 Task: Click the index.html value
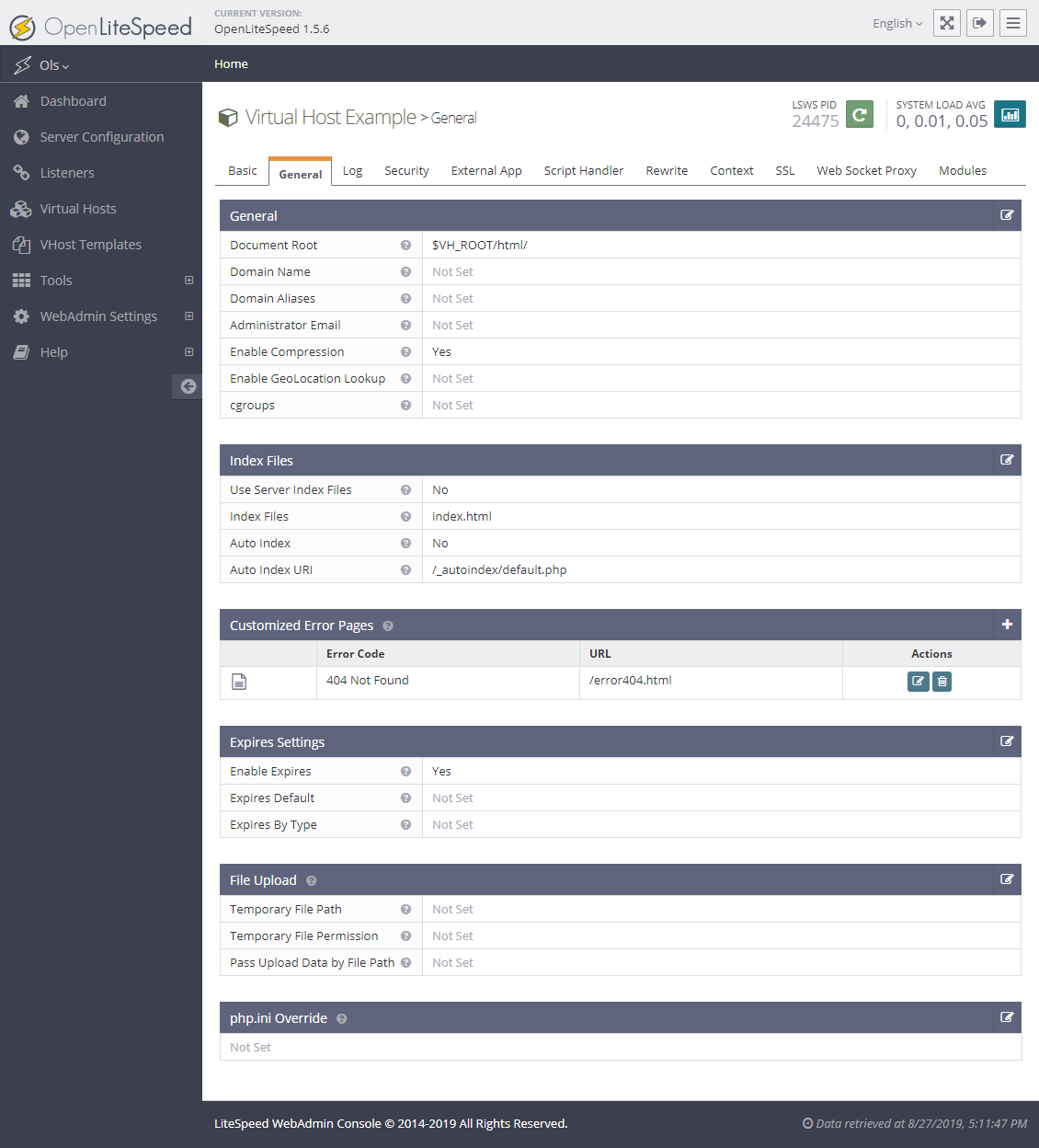462,517
